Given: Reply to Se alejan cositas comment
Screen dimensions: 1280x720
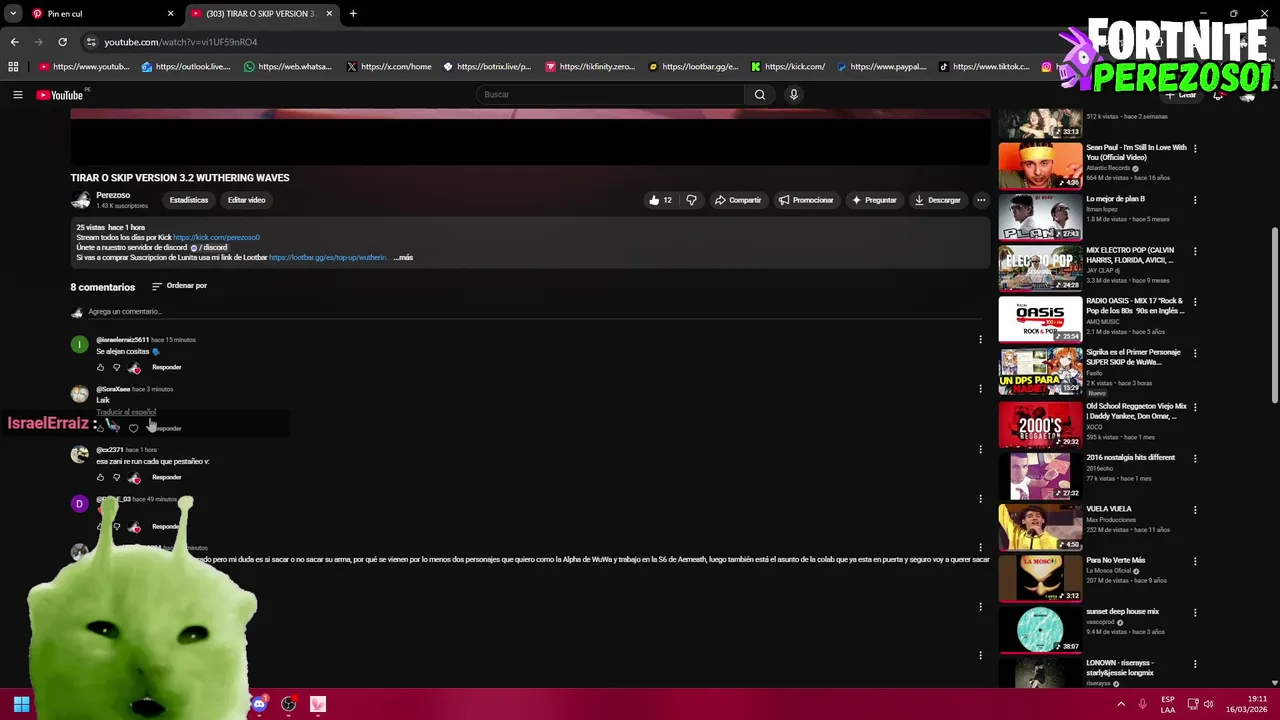Looking at the screenshot, I should pos(166,367).
